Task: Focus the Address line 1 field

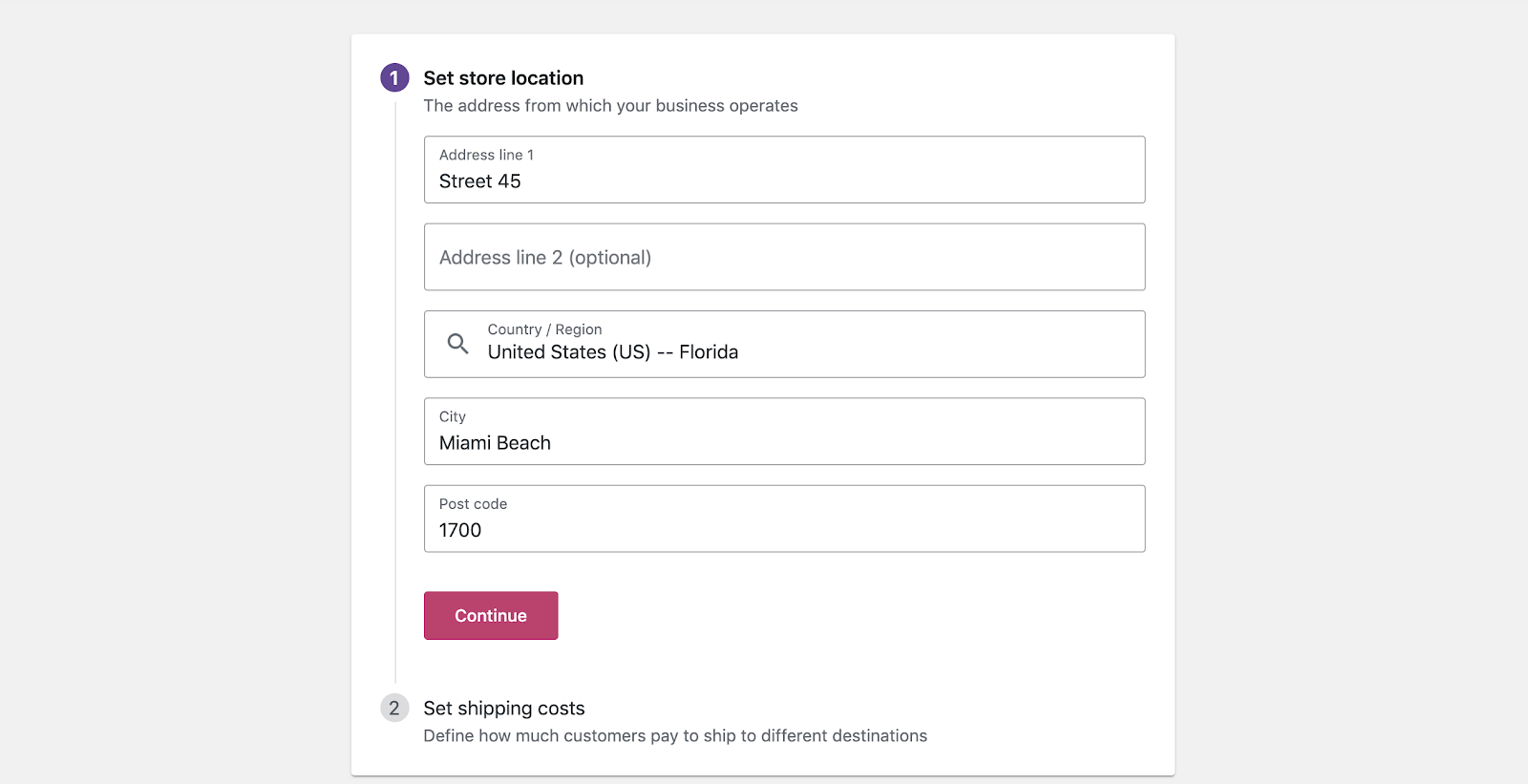Action: pos(784,169)
